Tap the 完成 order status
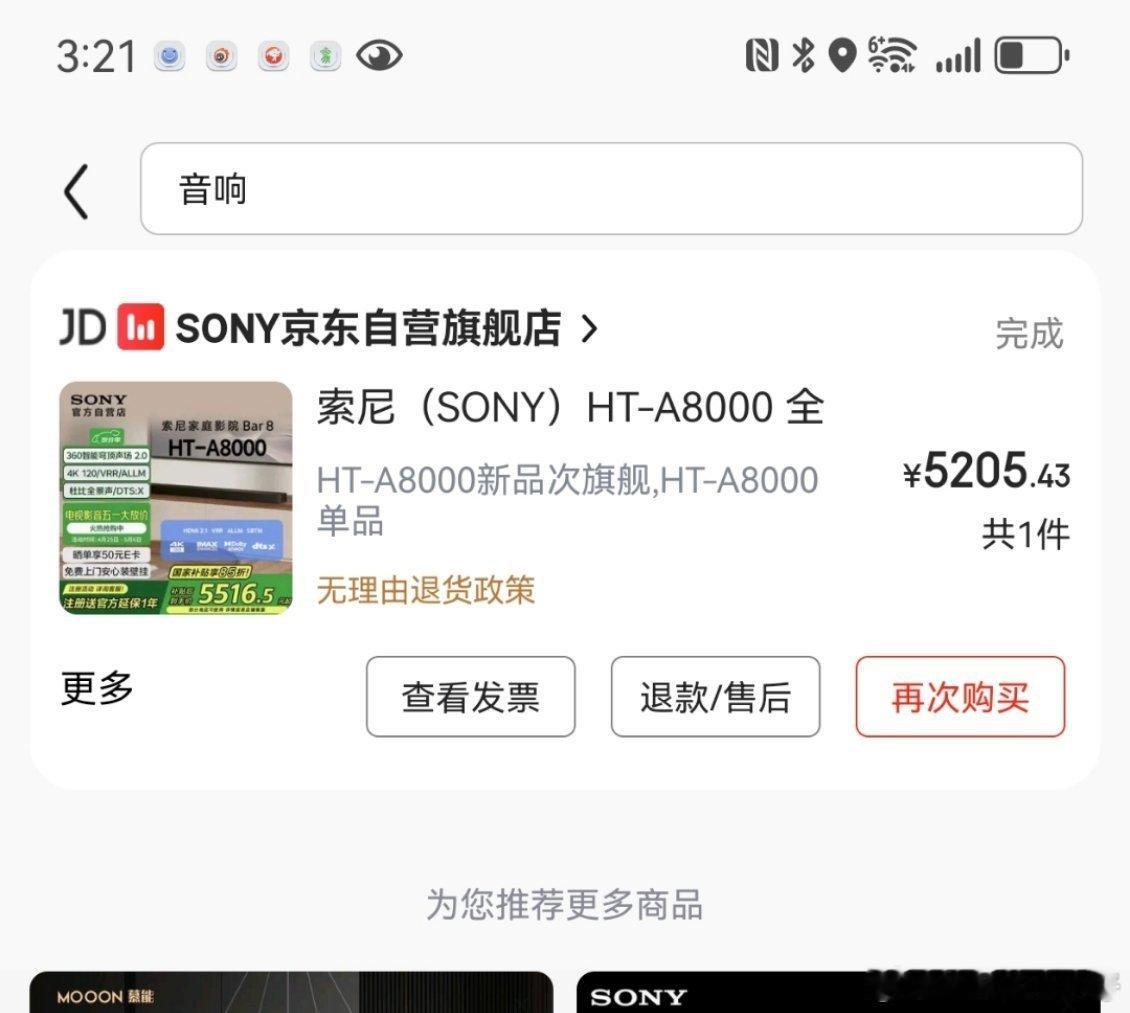 1029,334
